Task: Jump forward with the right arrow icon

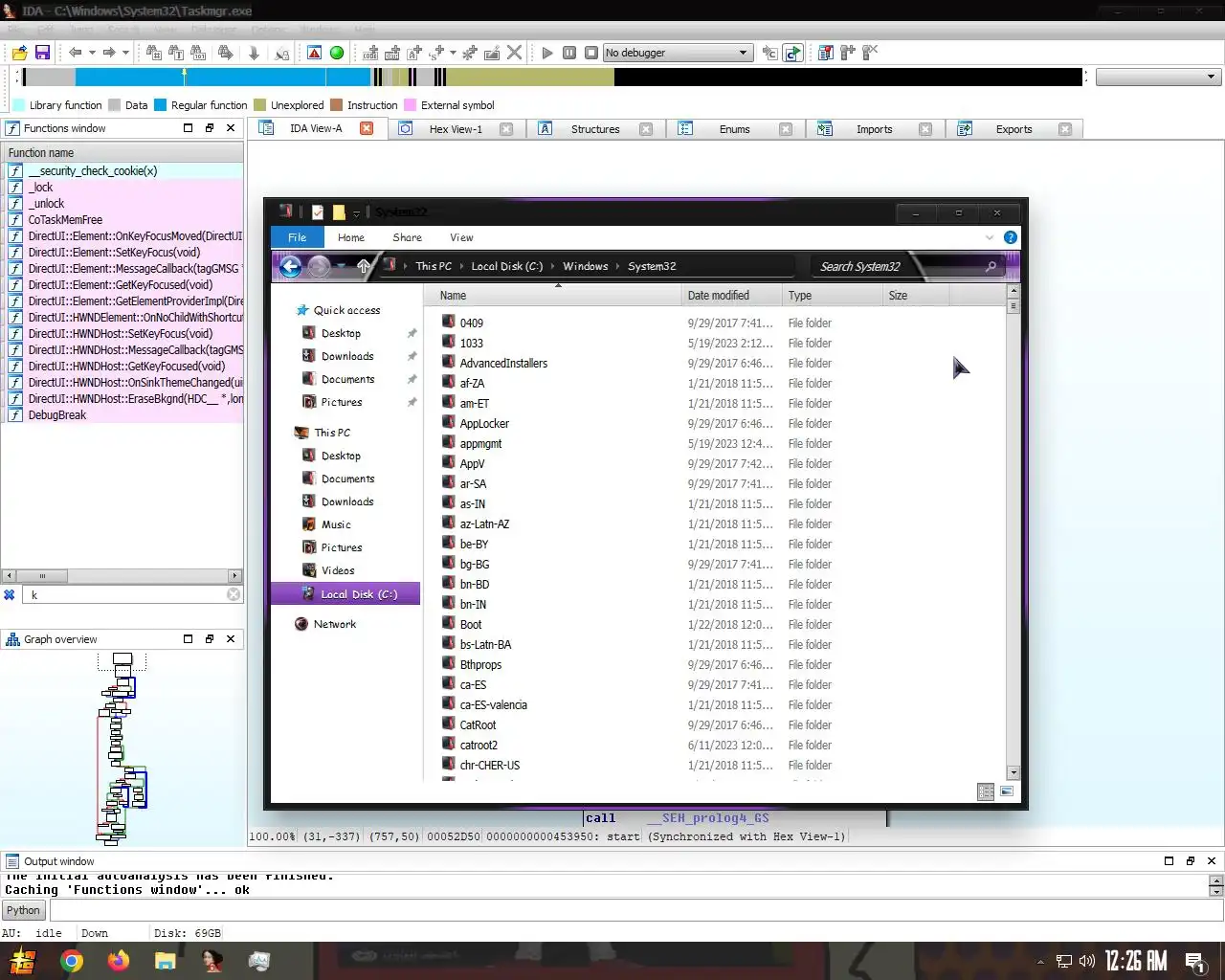Action: coord(108,53)
